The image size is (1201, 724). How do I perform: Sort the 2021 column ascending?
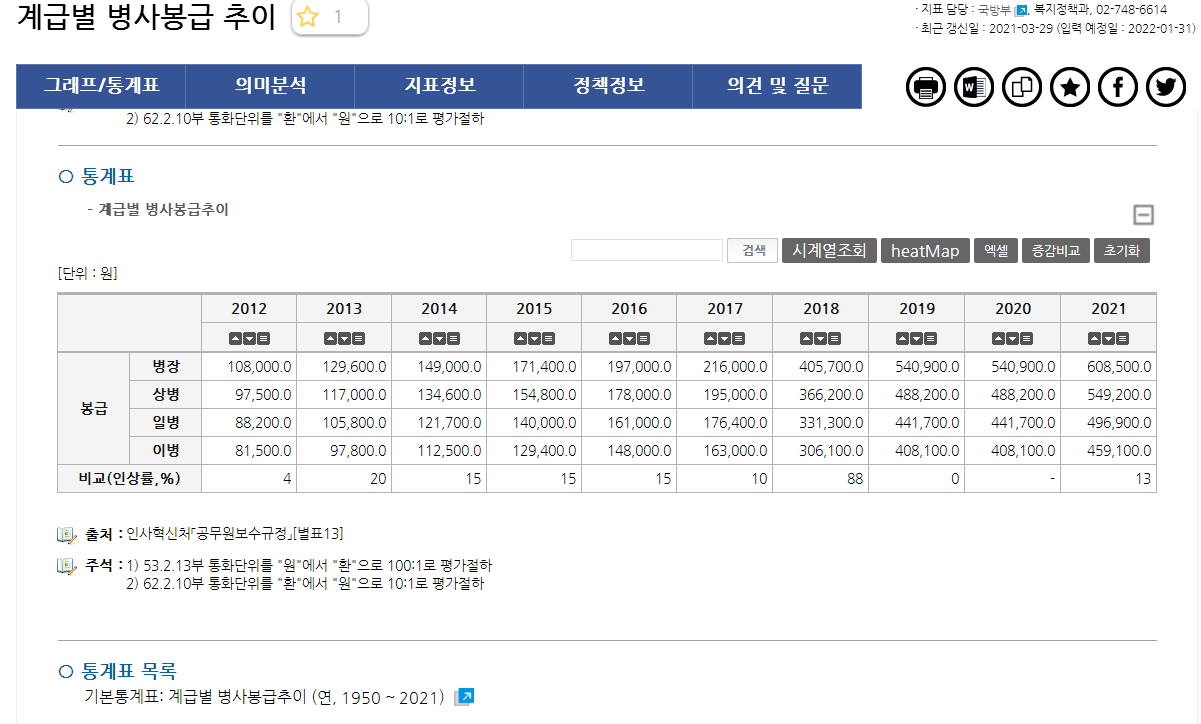[x=1096, y=339]
